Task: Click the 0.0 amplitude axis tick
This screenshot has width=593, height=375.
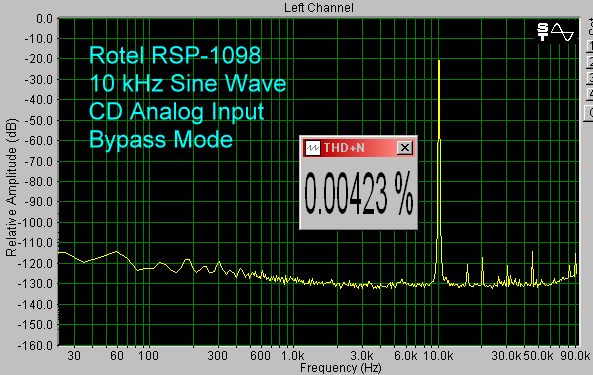Action: click(x=44, y=19)
